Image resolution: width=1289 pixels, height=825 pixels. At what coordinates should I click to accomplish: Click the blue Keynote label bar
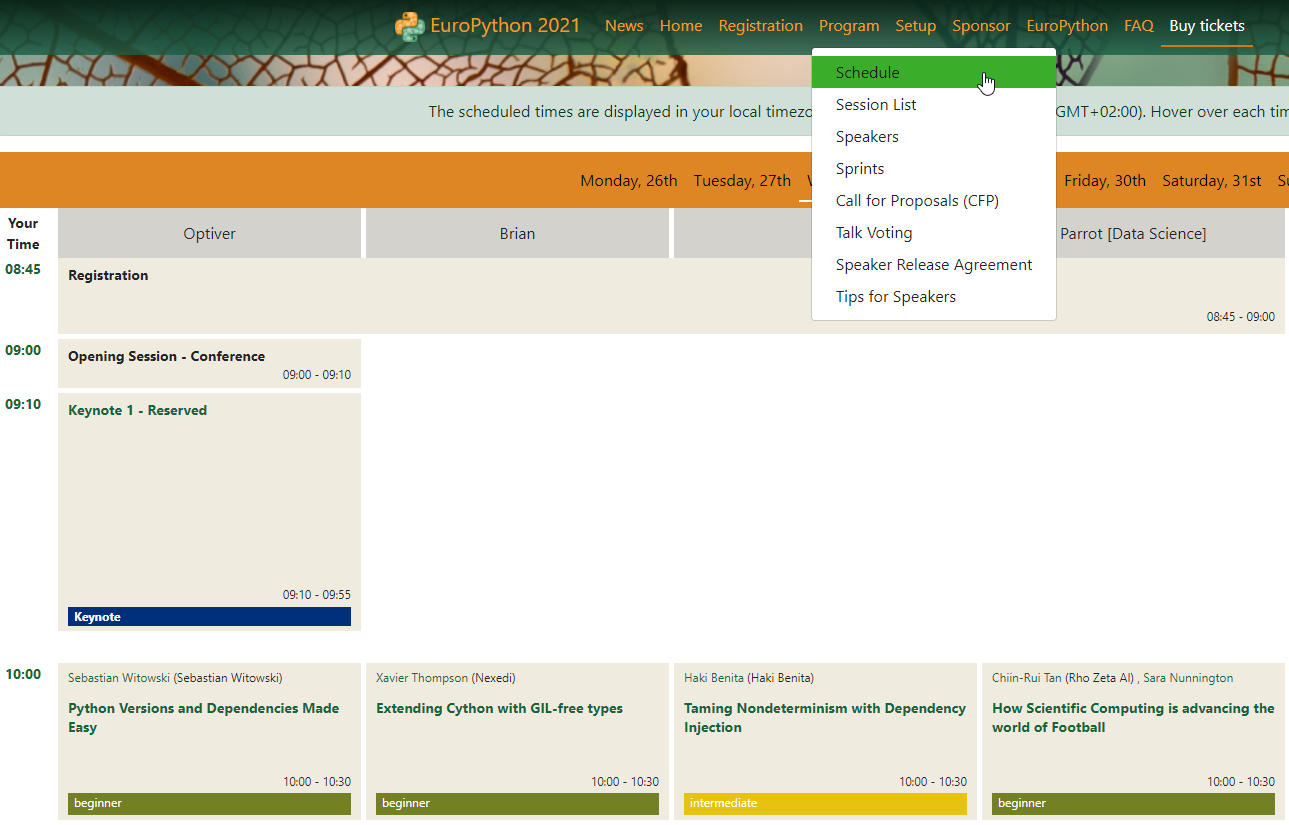pyautogui.click(x=209, y=617)
